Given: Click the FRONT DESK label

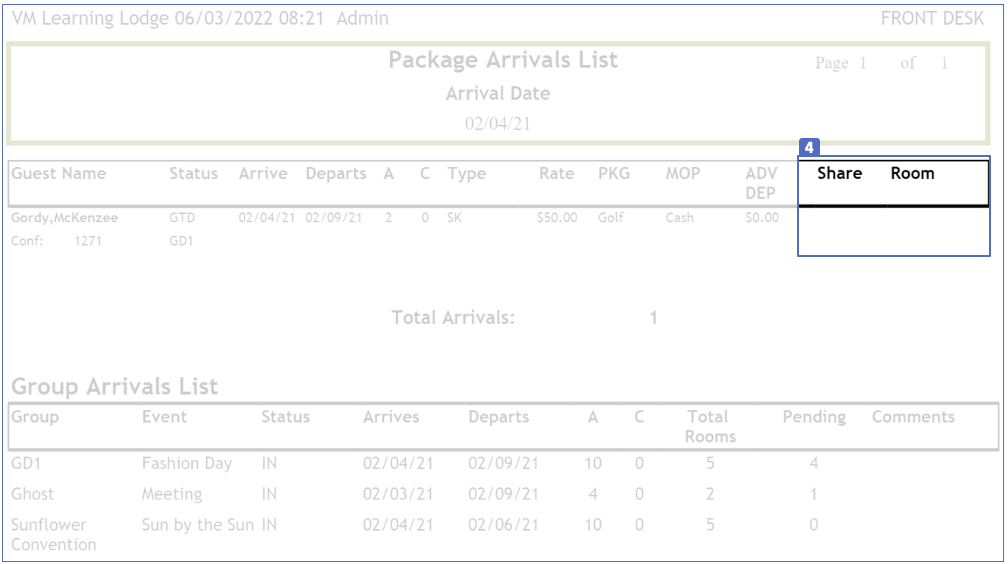Looking at the screenshot, I should pyautogui.click(x=932, y=19).
